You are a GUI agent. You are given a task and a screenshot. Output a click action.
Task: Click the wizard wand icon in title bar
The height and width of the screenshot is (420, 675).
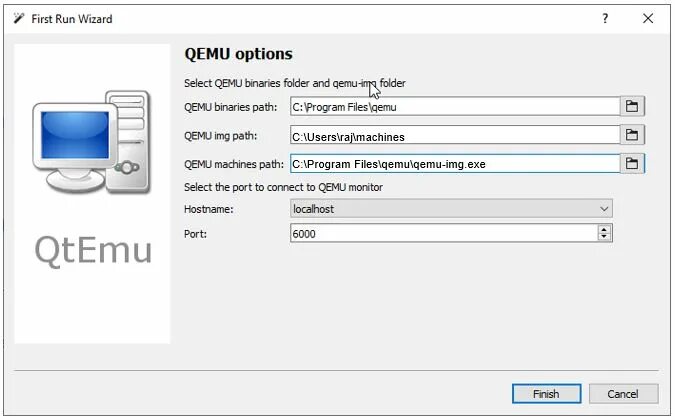pyautogui.click(x=19, y=19)
